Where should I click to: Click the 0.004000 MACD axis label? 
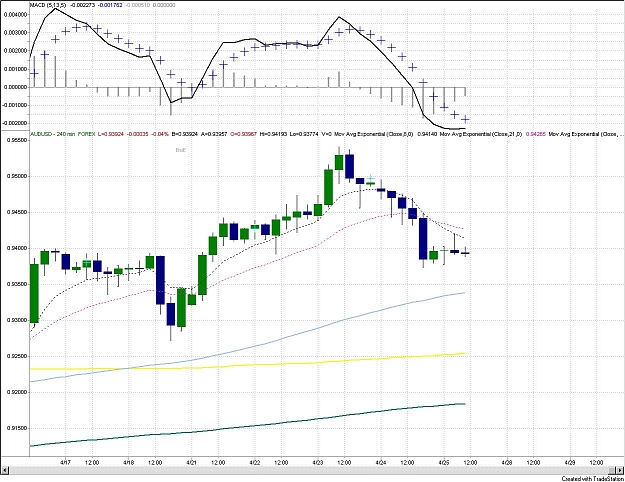click(16, 15)
